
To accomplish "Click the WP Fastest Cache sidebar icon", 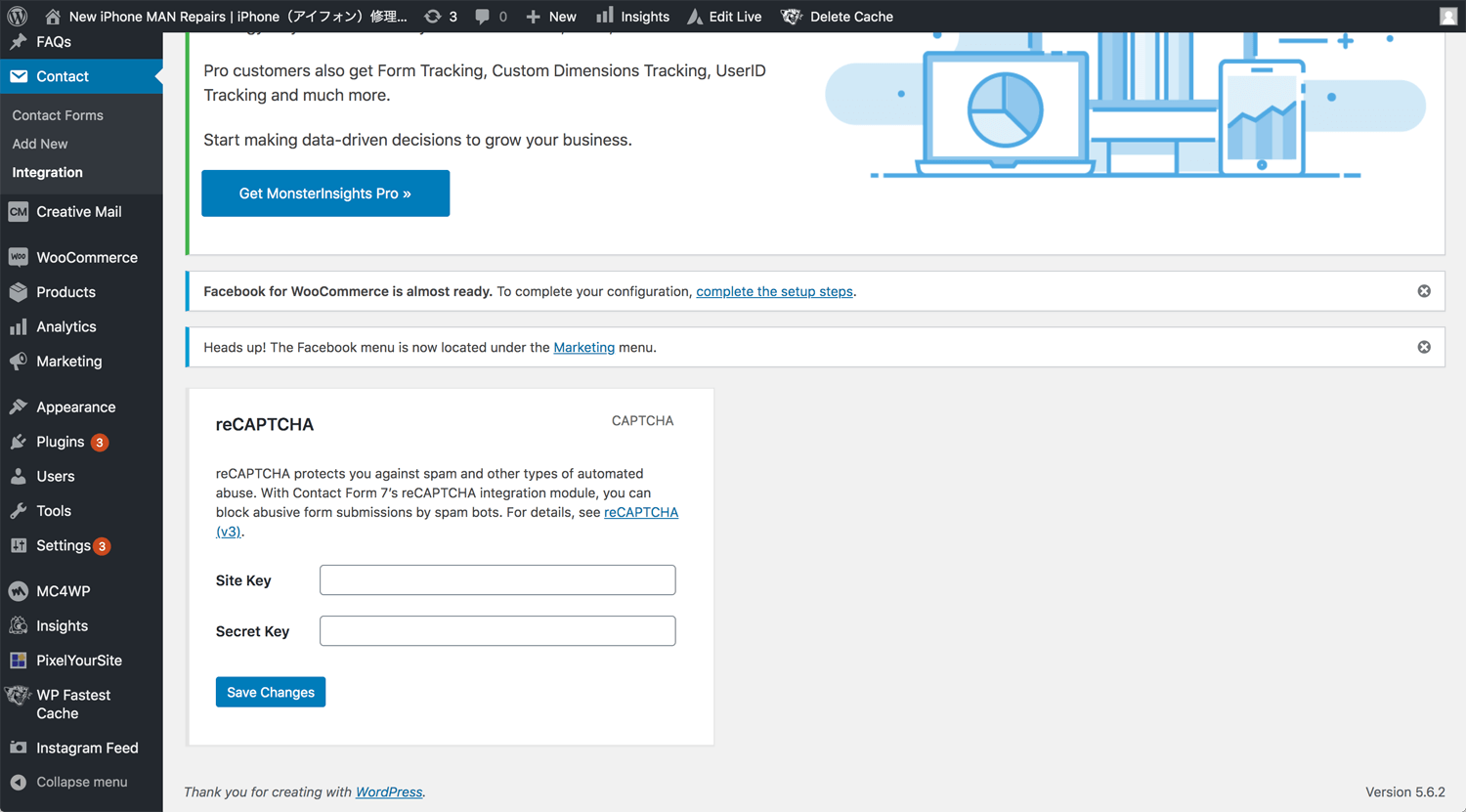I will [x=18, y=695].
